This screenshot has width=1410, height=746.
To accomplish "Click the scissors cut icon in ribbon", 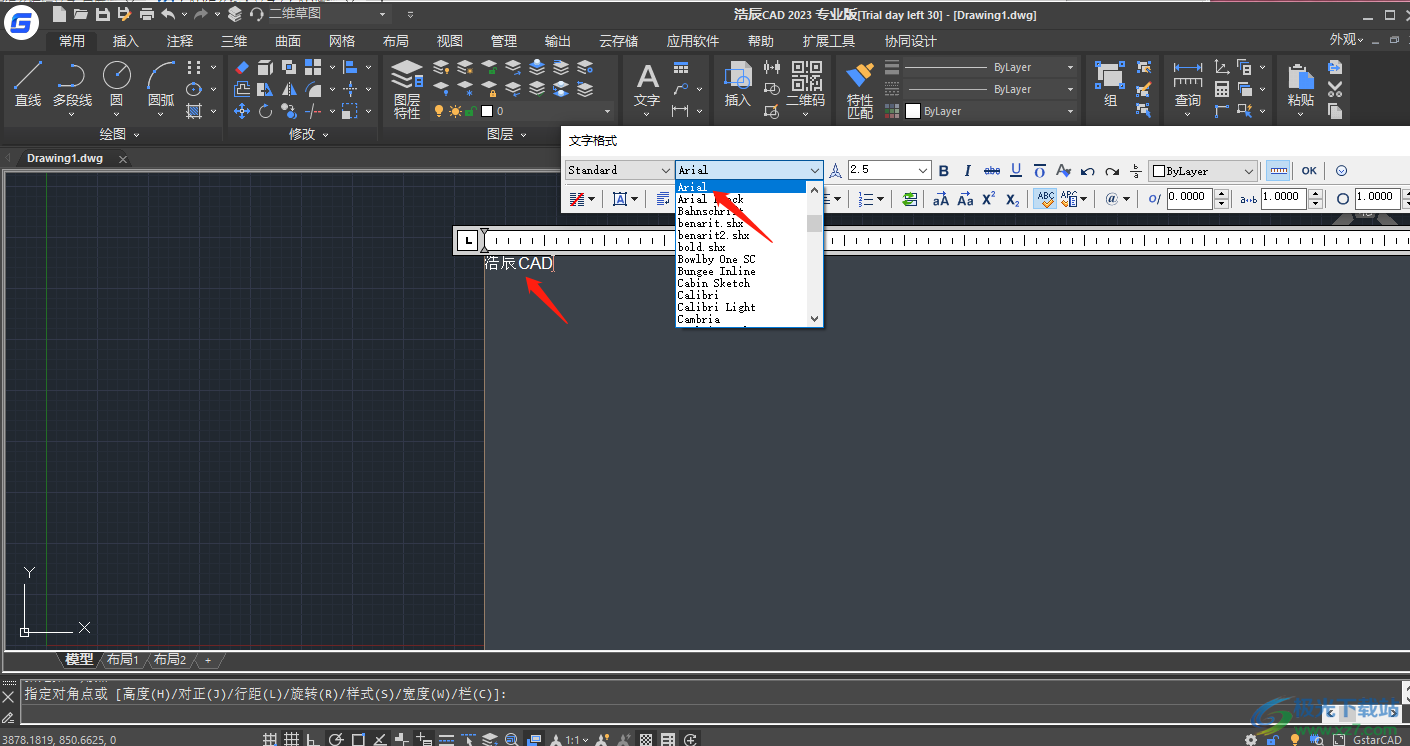I will pyautogui.click(x=1335, y=89).
